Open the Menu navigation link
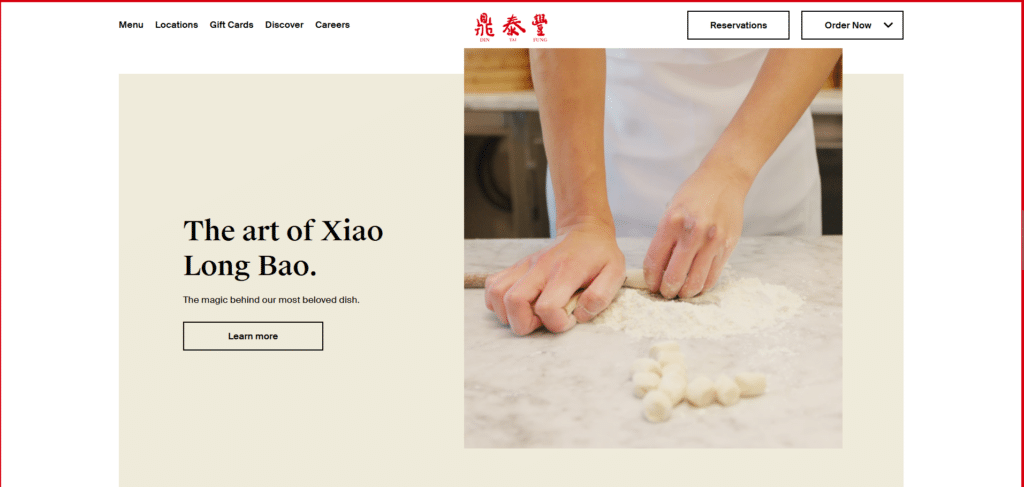 (131, 25)
